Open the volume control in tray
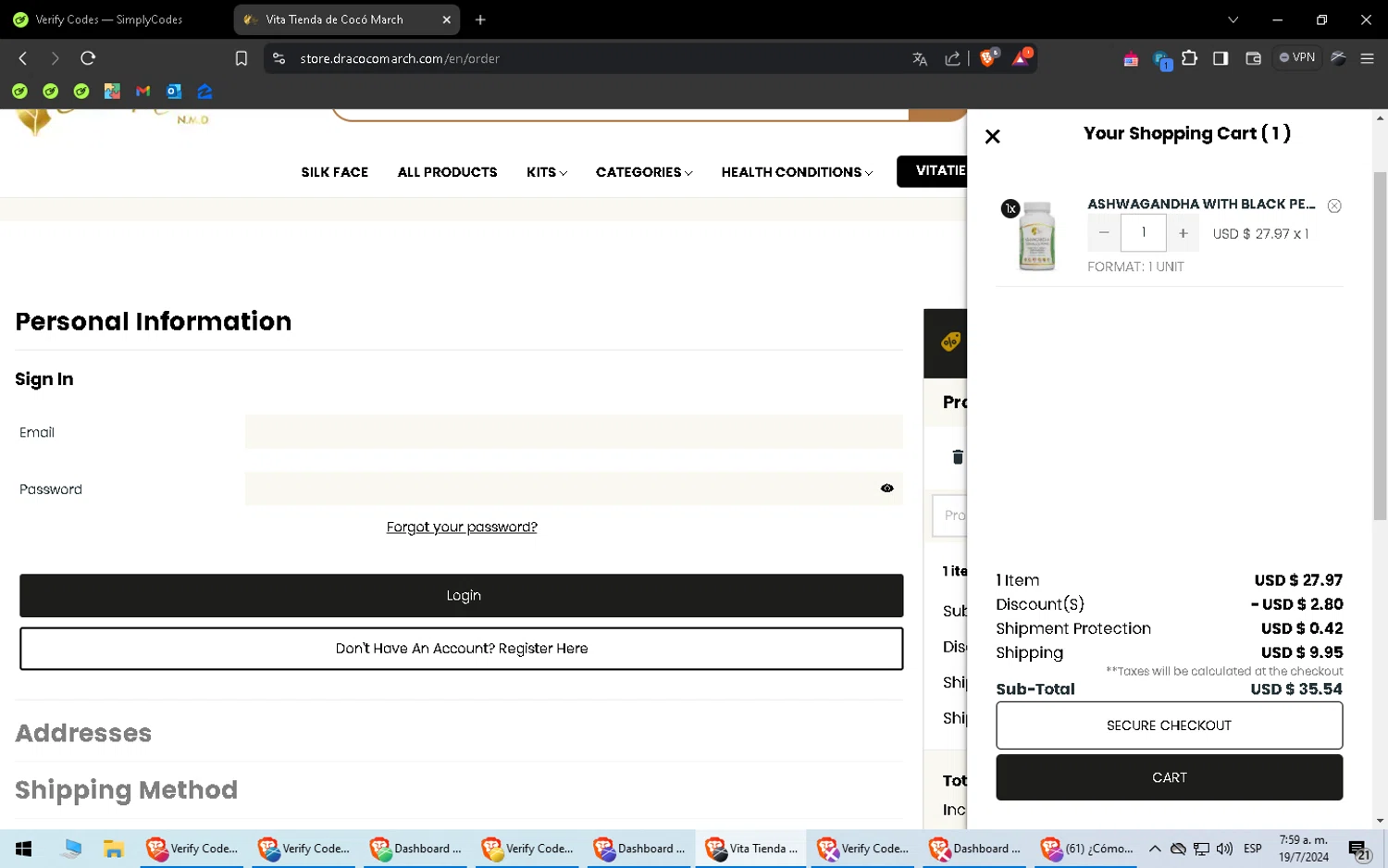This screenshot has height=868, width=1388. 1224,849
